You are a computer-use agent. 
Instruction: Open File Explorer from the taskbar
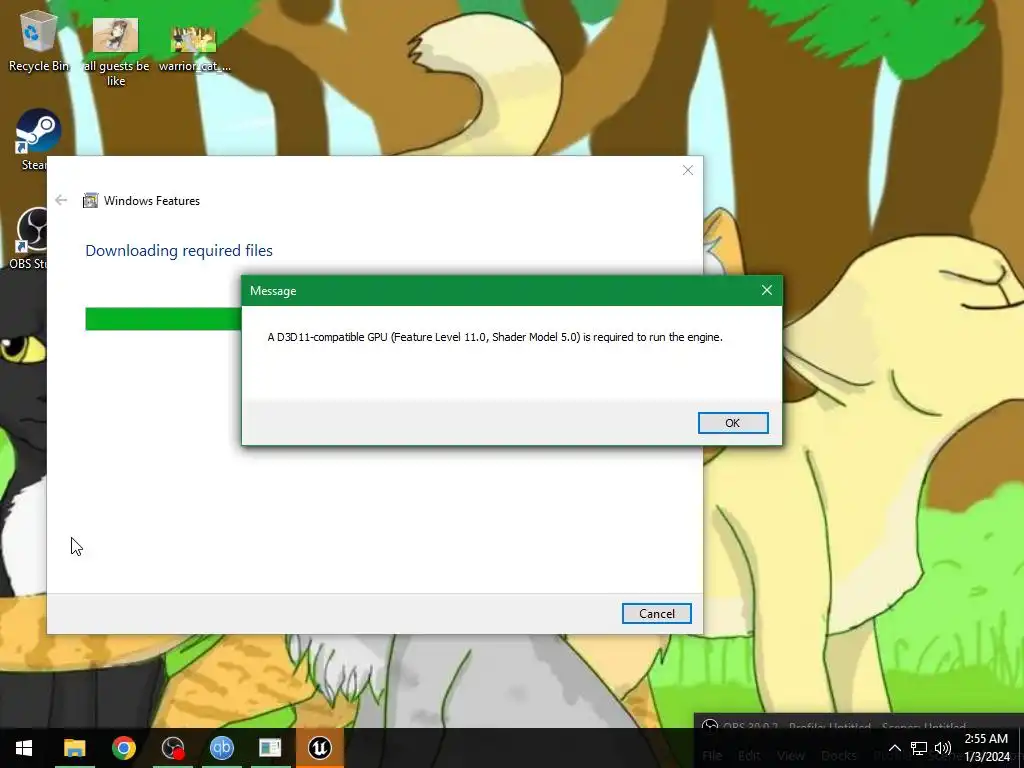[74, 748]
